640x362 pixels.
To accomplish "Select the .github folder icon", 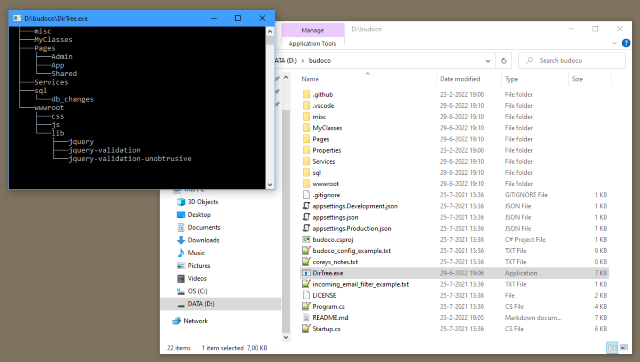I will tap(306, 94).
